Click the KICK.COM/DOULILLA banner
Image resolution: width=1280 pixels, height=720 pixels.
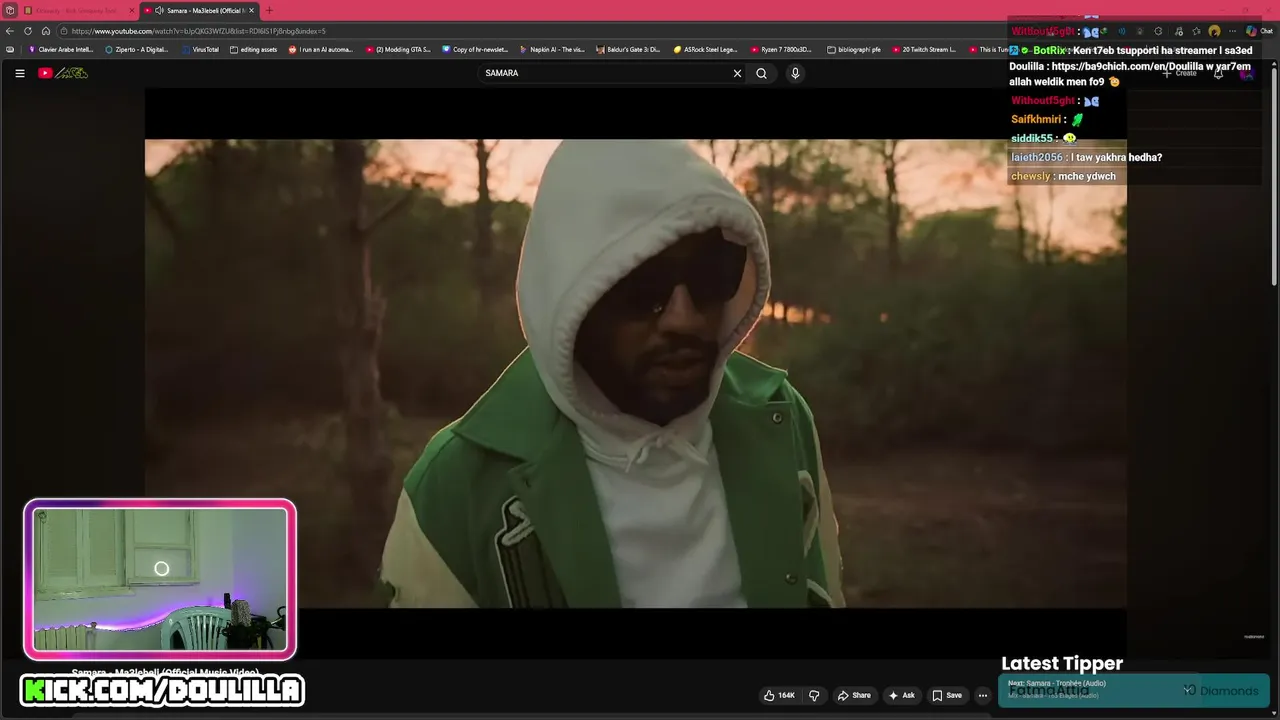(162, 690)
